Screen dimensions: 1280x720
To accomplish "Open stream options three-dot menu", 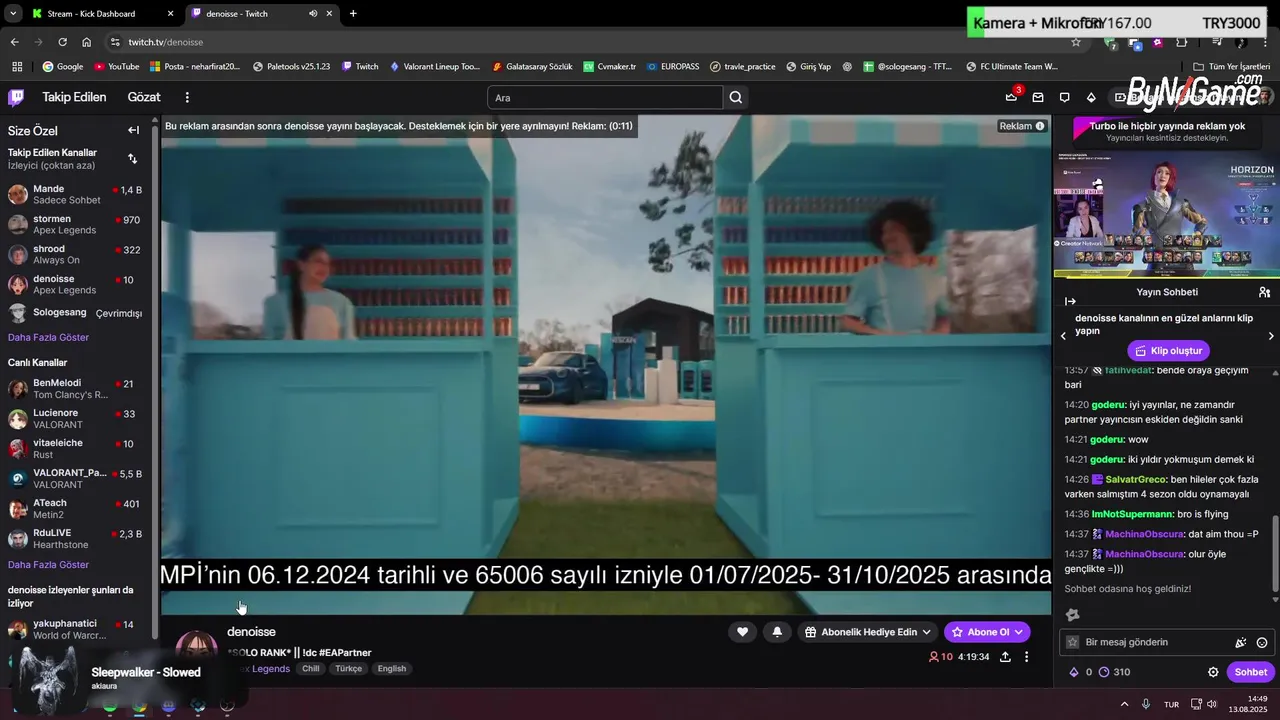I will click(x=1026, y=657).
